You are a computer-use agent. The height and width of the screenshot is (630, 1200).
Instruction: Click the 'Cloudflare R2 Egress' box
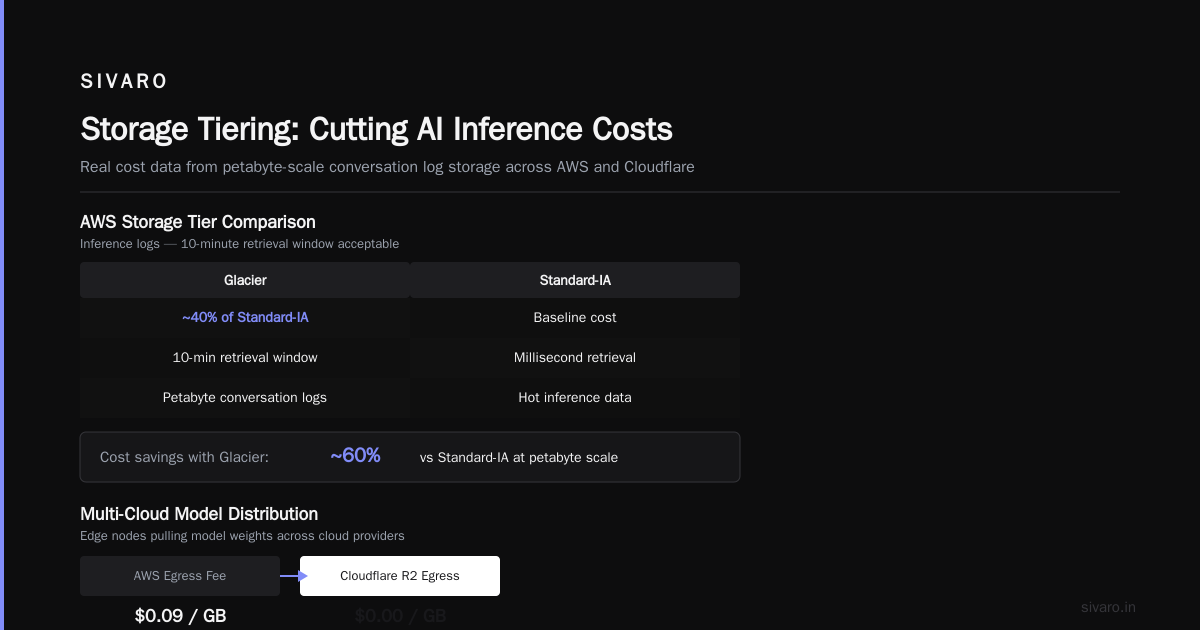[x=400, y=576]
